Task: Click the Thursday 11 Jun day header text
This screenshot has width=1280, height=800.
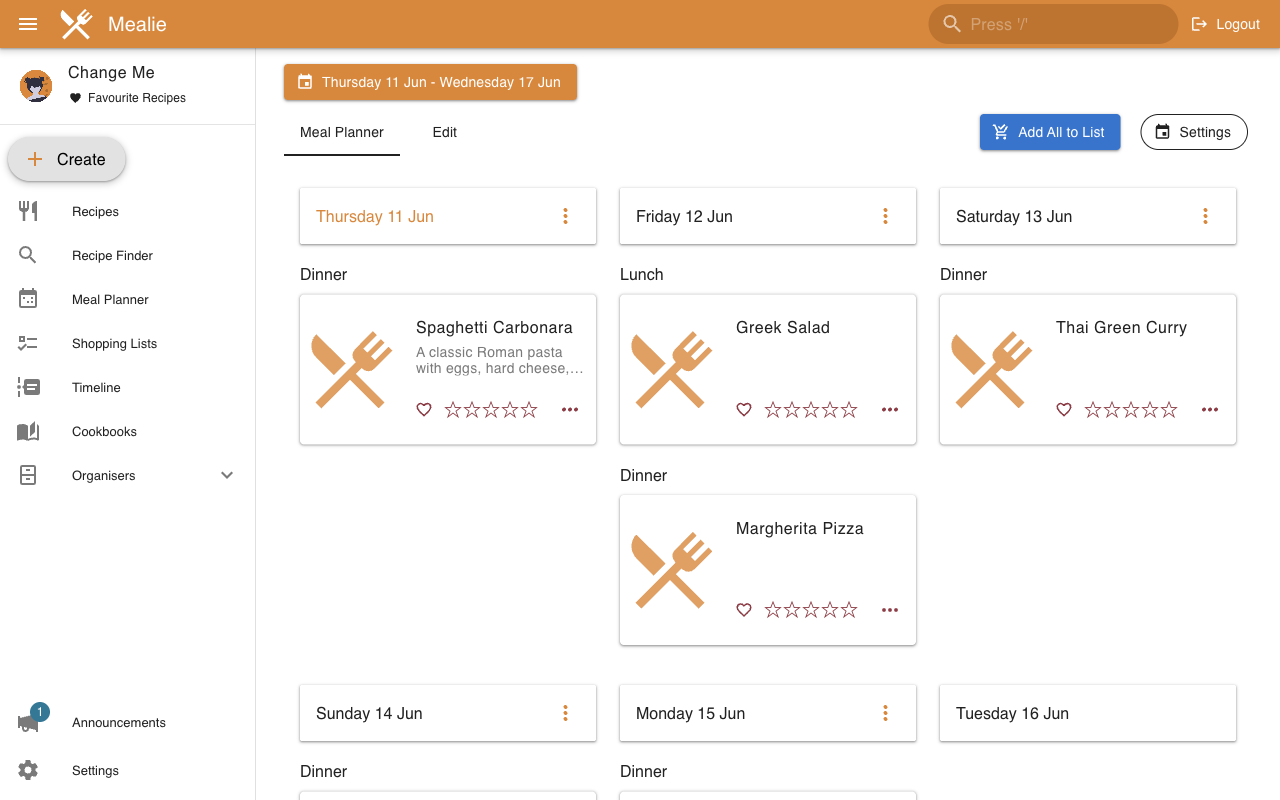Action: (375, 216)
